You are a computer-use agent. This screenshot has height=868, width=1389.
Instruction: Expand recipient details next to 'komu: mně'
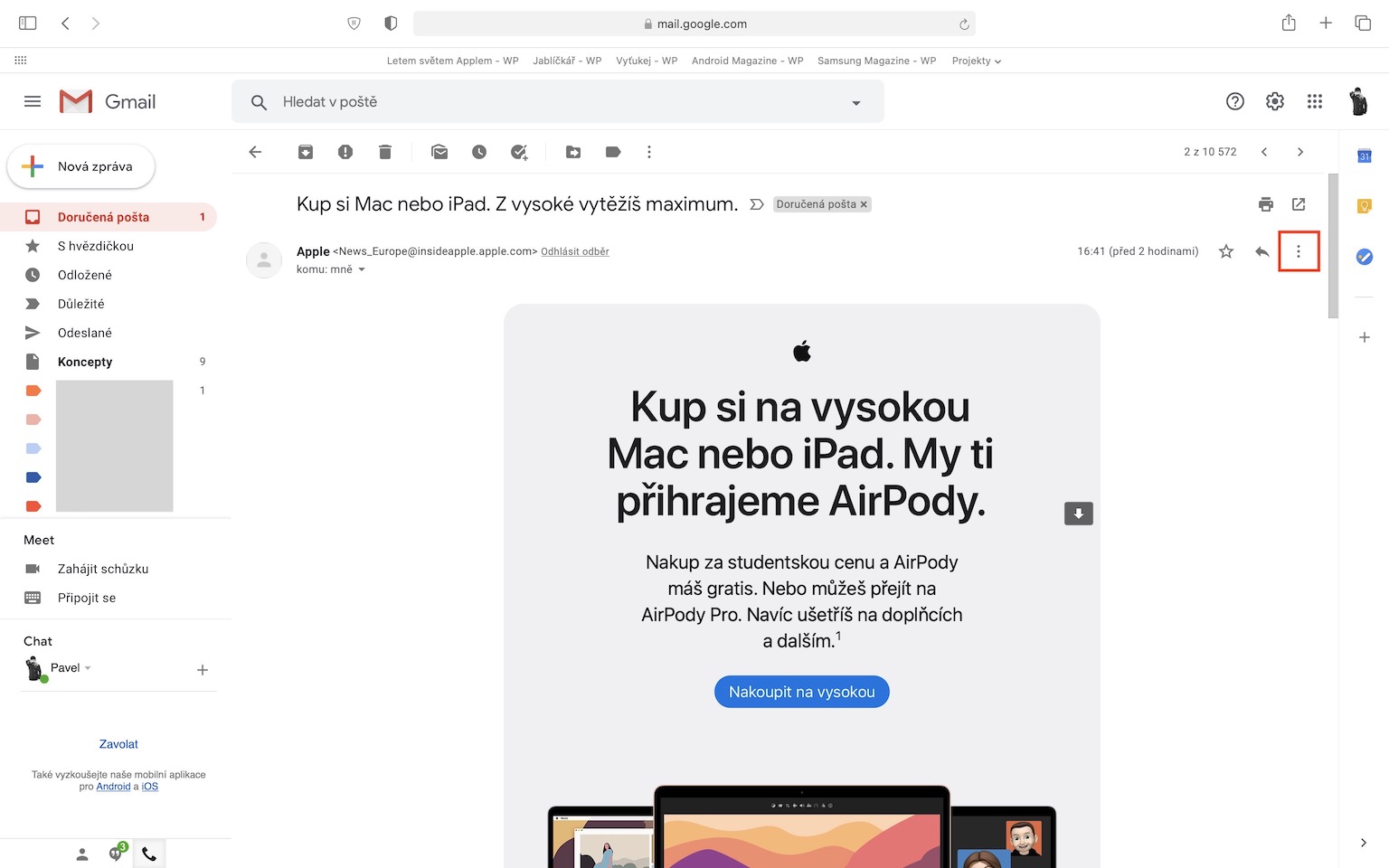362,269
